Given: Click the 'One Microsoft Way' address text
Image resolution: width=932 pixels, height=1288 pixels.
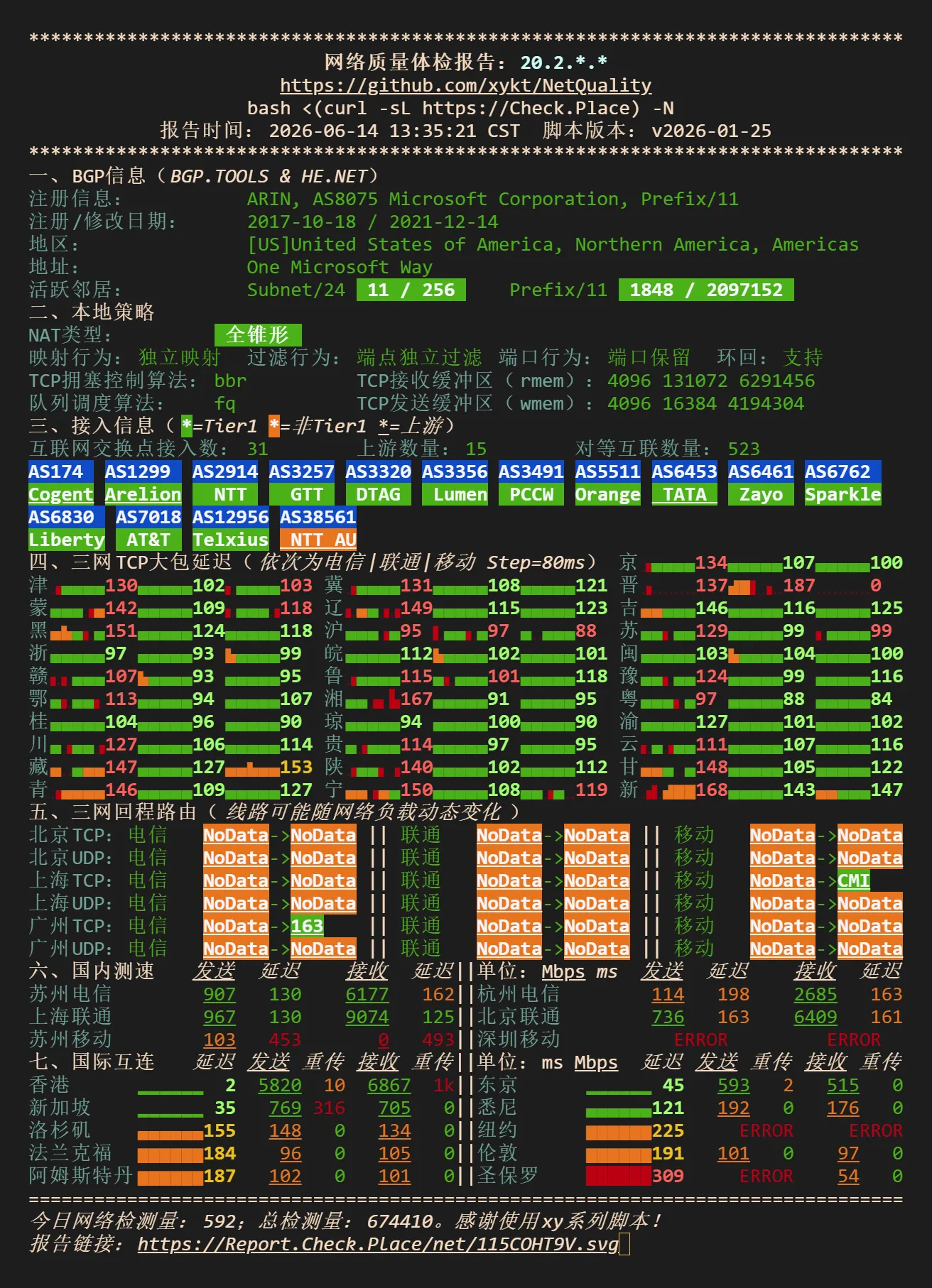Looking at the screenshot, I should click(x=340, y=267).
